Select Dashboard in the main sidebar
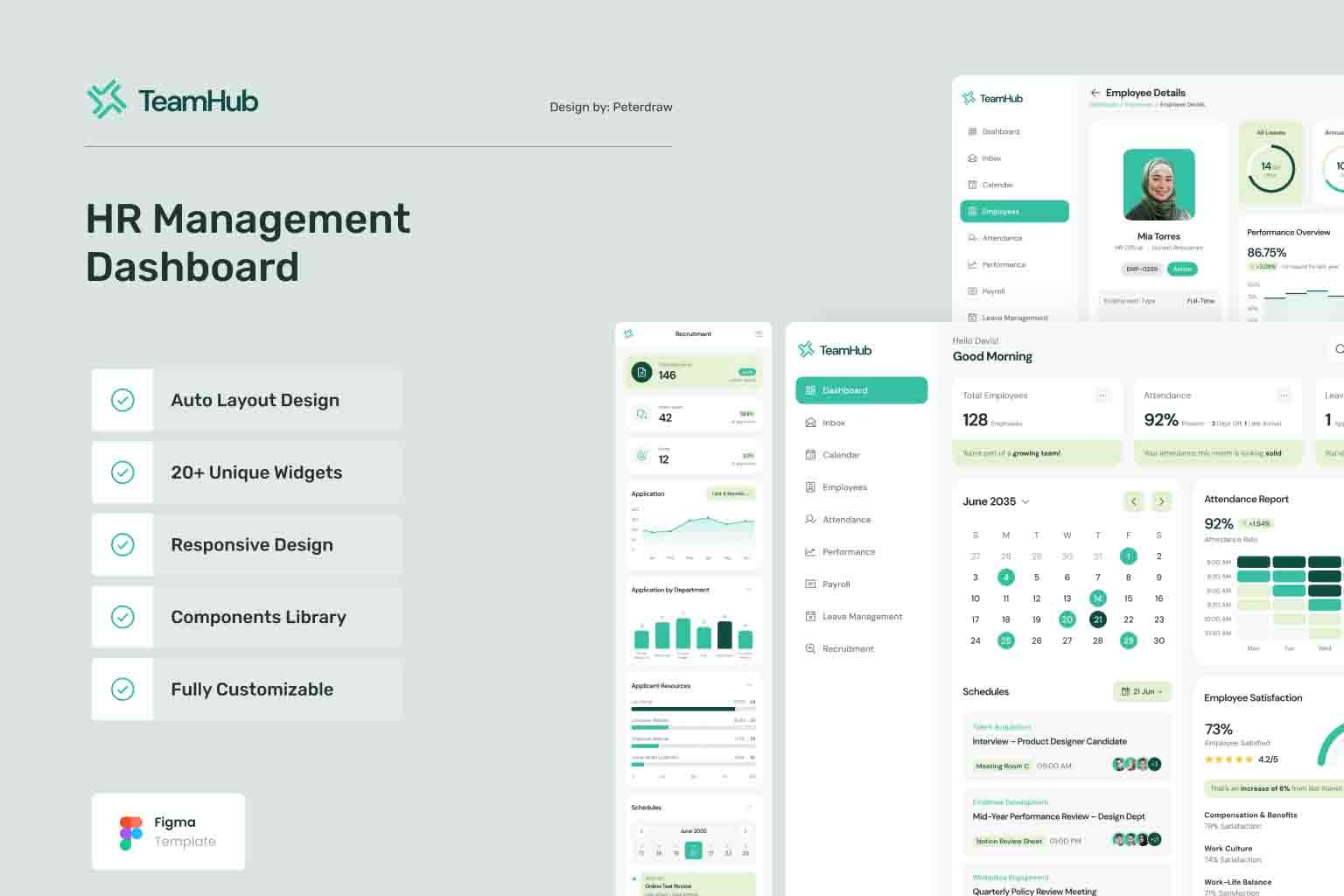Screen dimensions: 1344x896 pyautogui.click(x=861, y=390)
